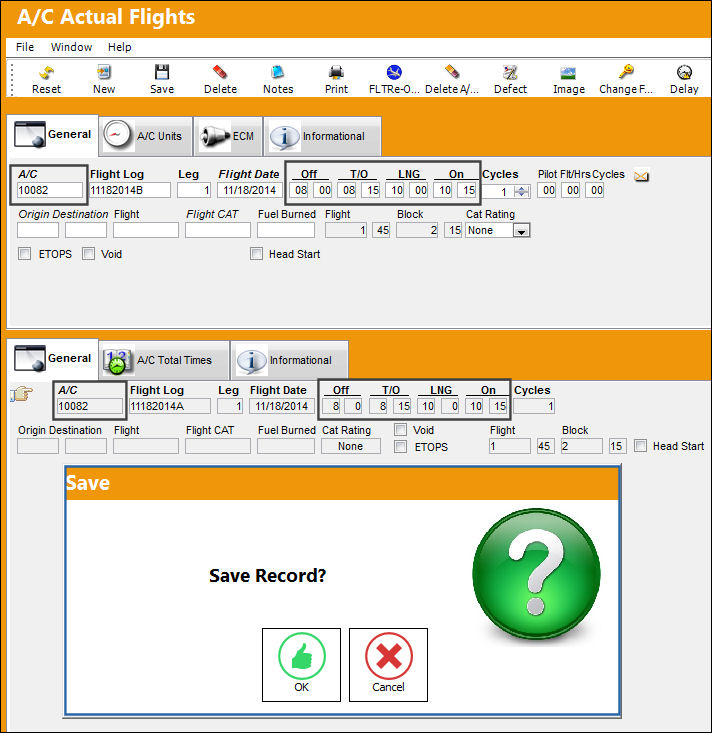Click the Reset toolbar icon

click(x=46, y=72)
